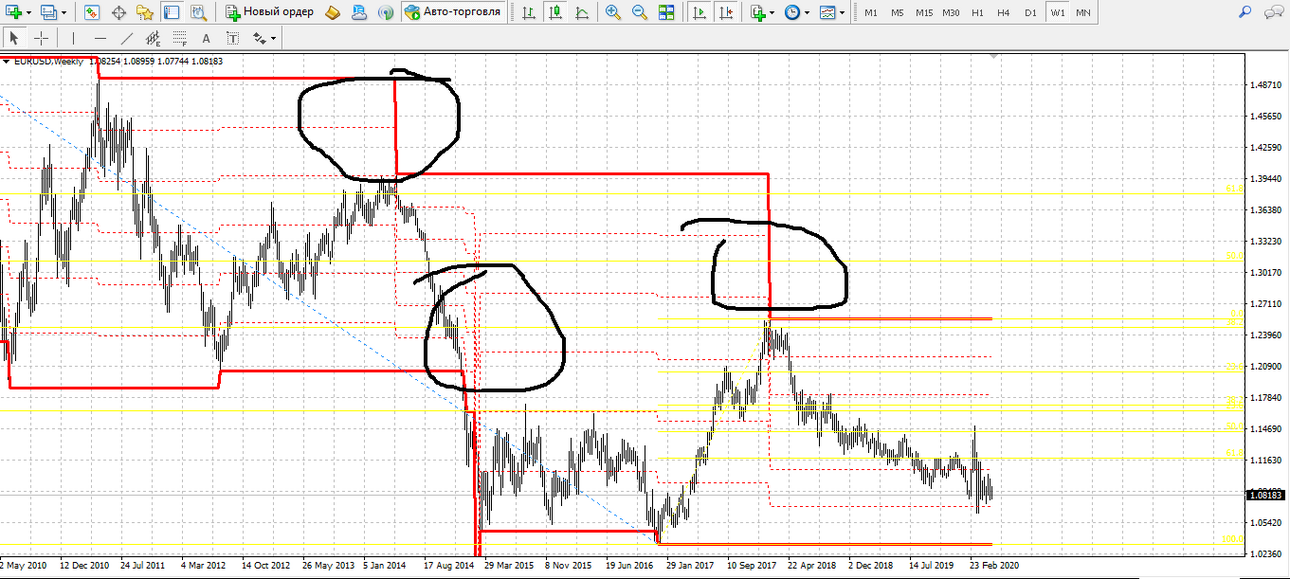Select the text label tool
The image size is (1290, 579).
click(232, 38)
